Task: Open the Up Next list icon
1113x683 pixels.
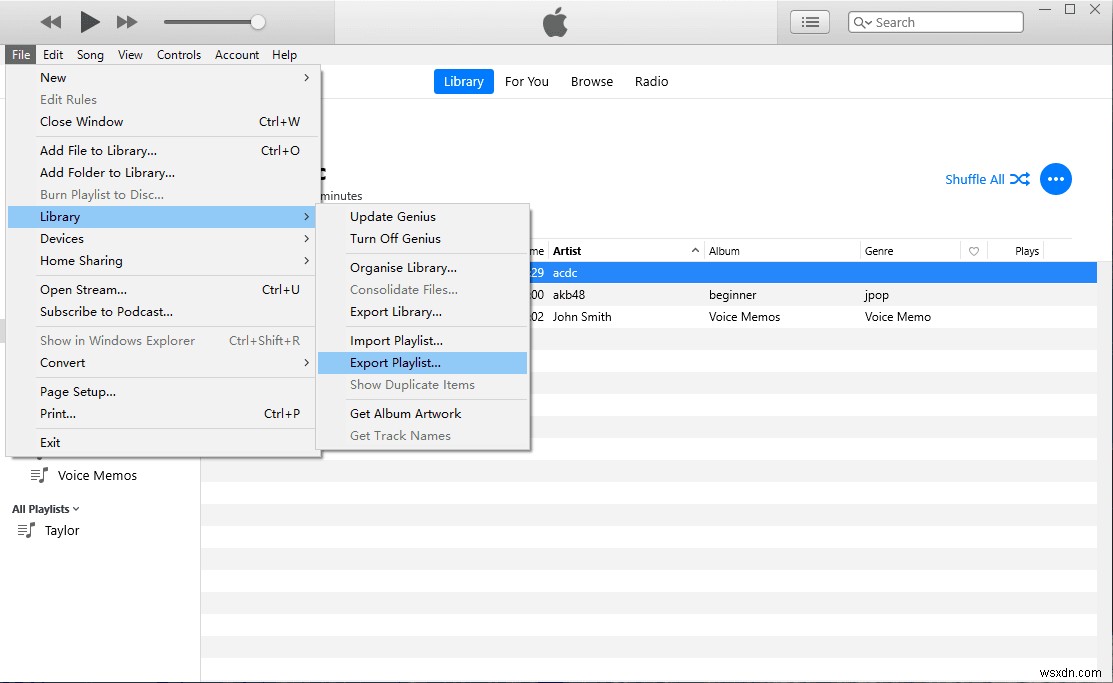Action: coord(809,21)
